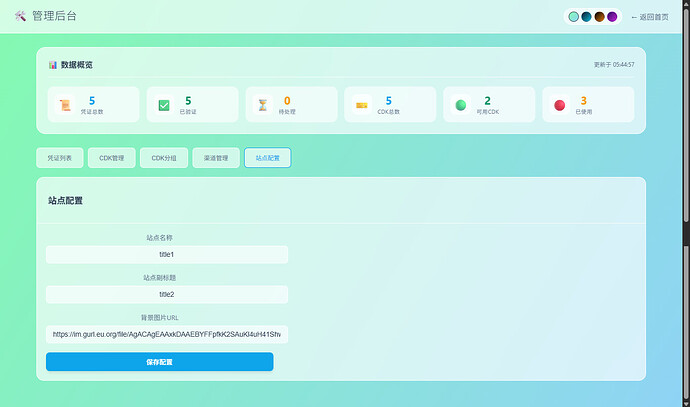Click the scroll icon for 凭证总数

click(x=65, y=105)
